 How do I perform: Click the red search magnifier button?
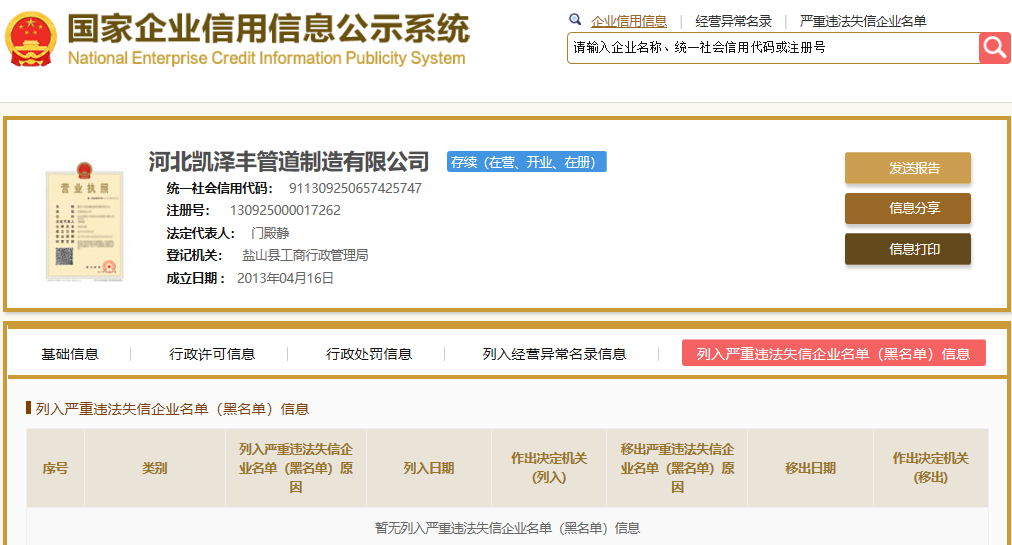(995, 48)
